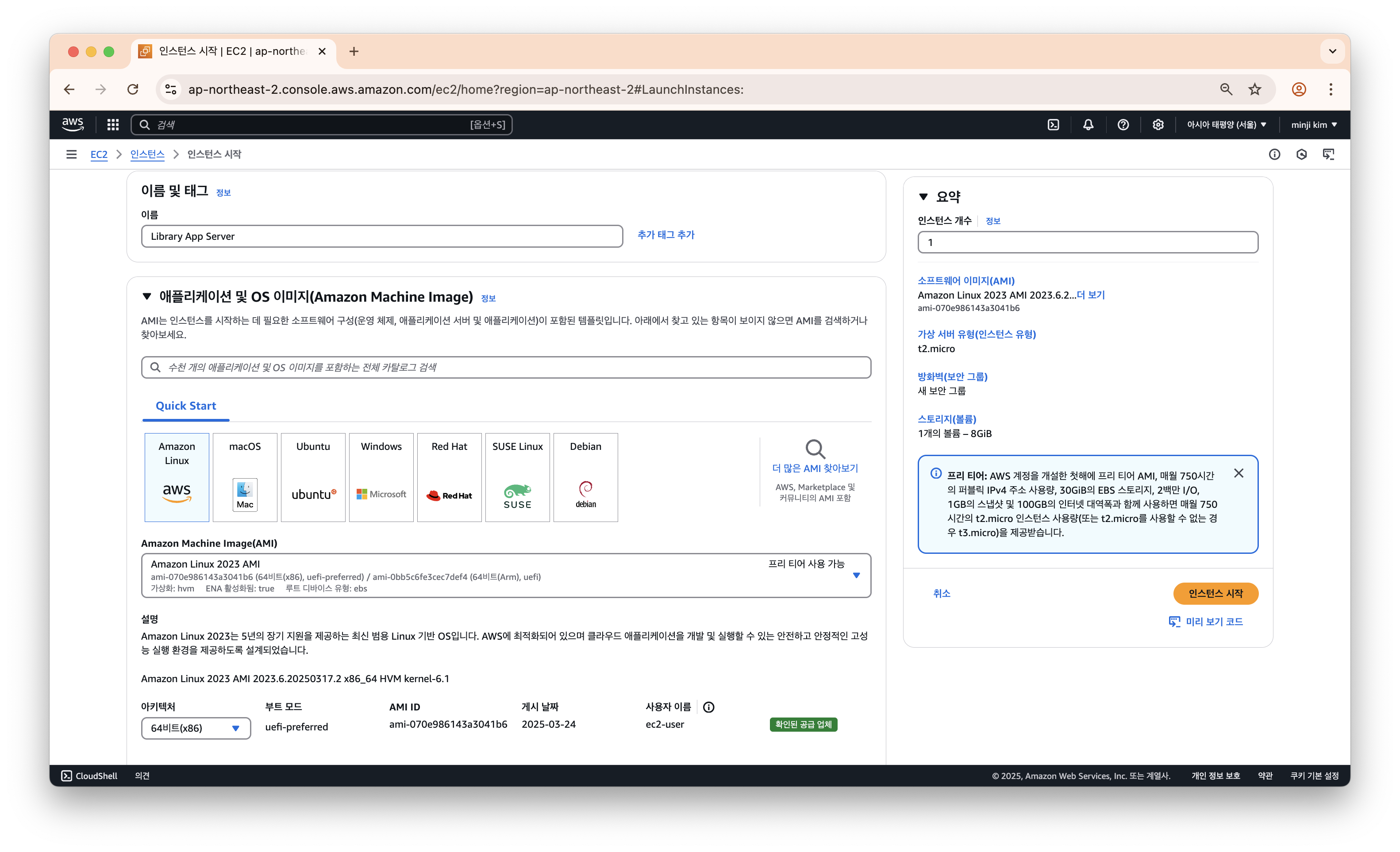
Task: Open the browser zoom magnifier icon
Action: (x=1226, y=89)
